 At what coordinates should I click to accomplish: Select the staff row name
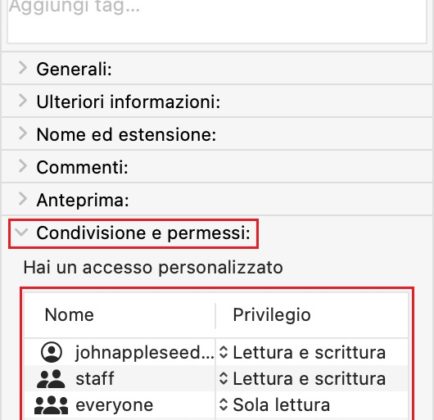pos(95,379)
